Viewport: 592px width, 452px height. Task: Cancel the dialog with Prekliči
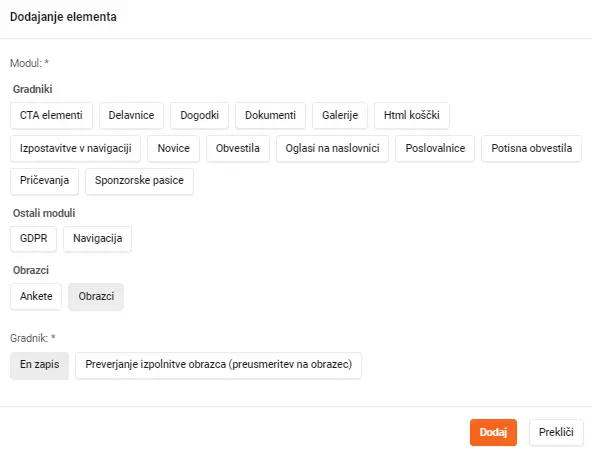[556, 432]
